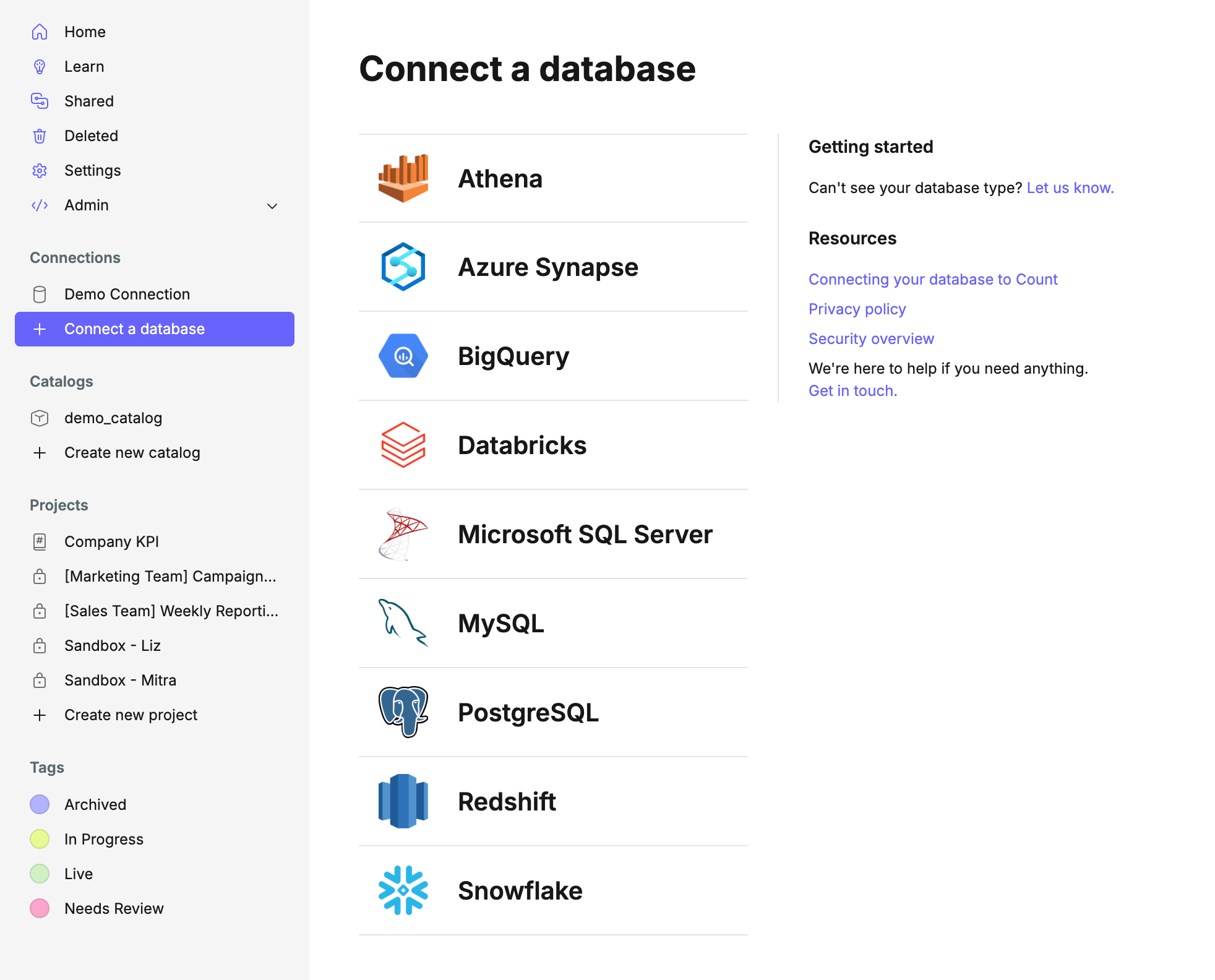Open the Settings page

coord(92,170)
